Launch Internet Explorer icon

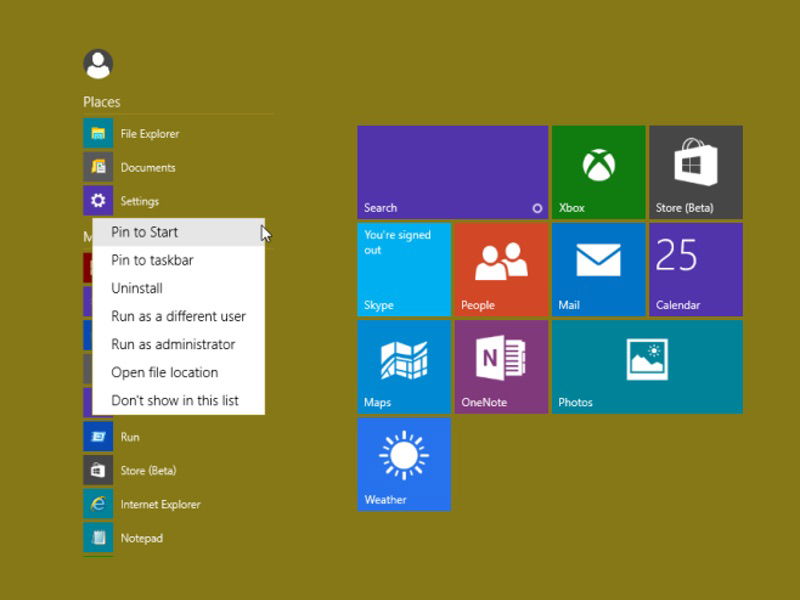[98, 504]
